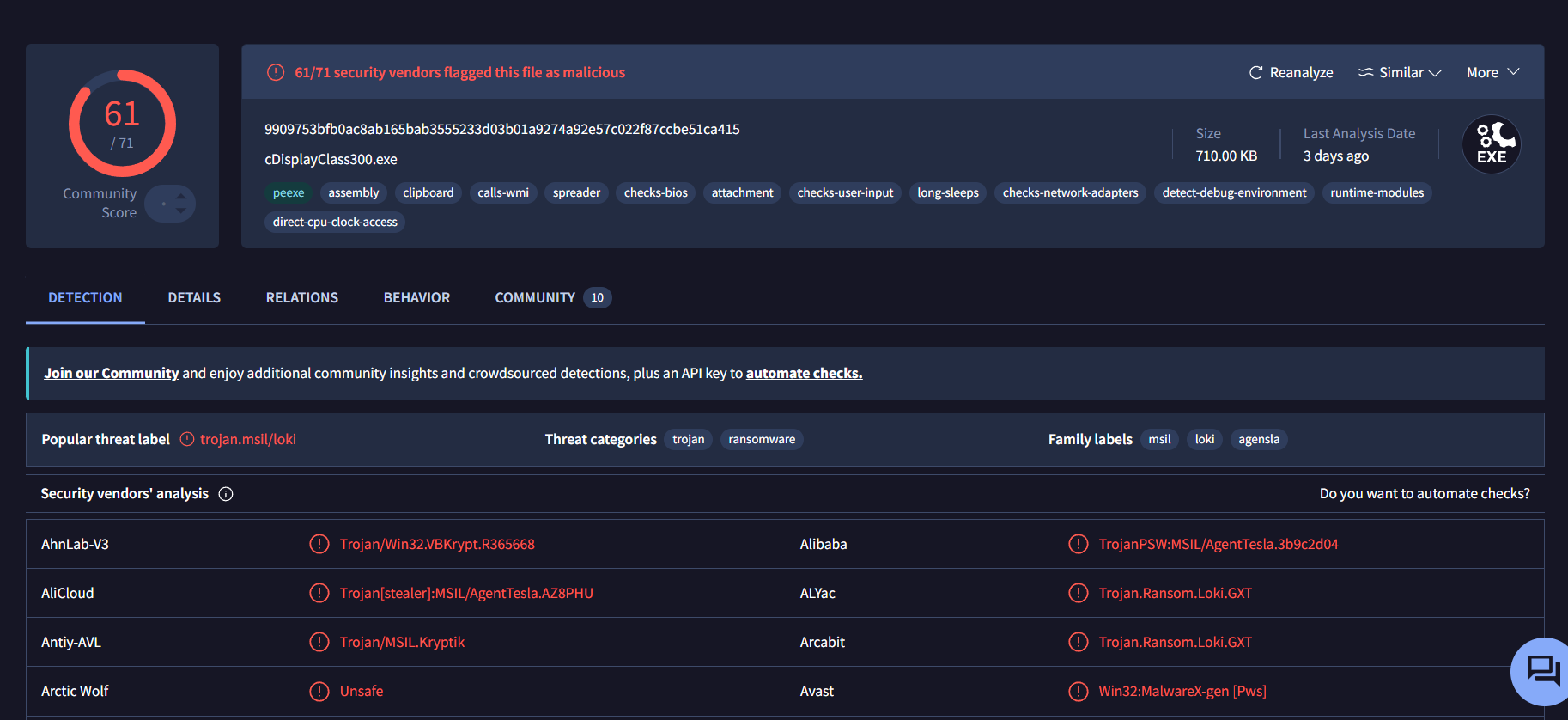Click the info icon beside Security vendors' analysis
This screenshot has width=1568, height=720.
tap(226, 494)
